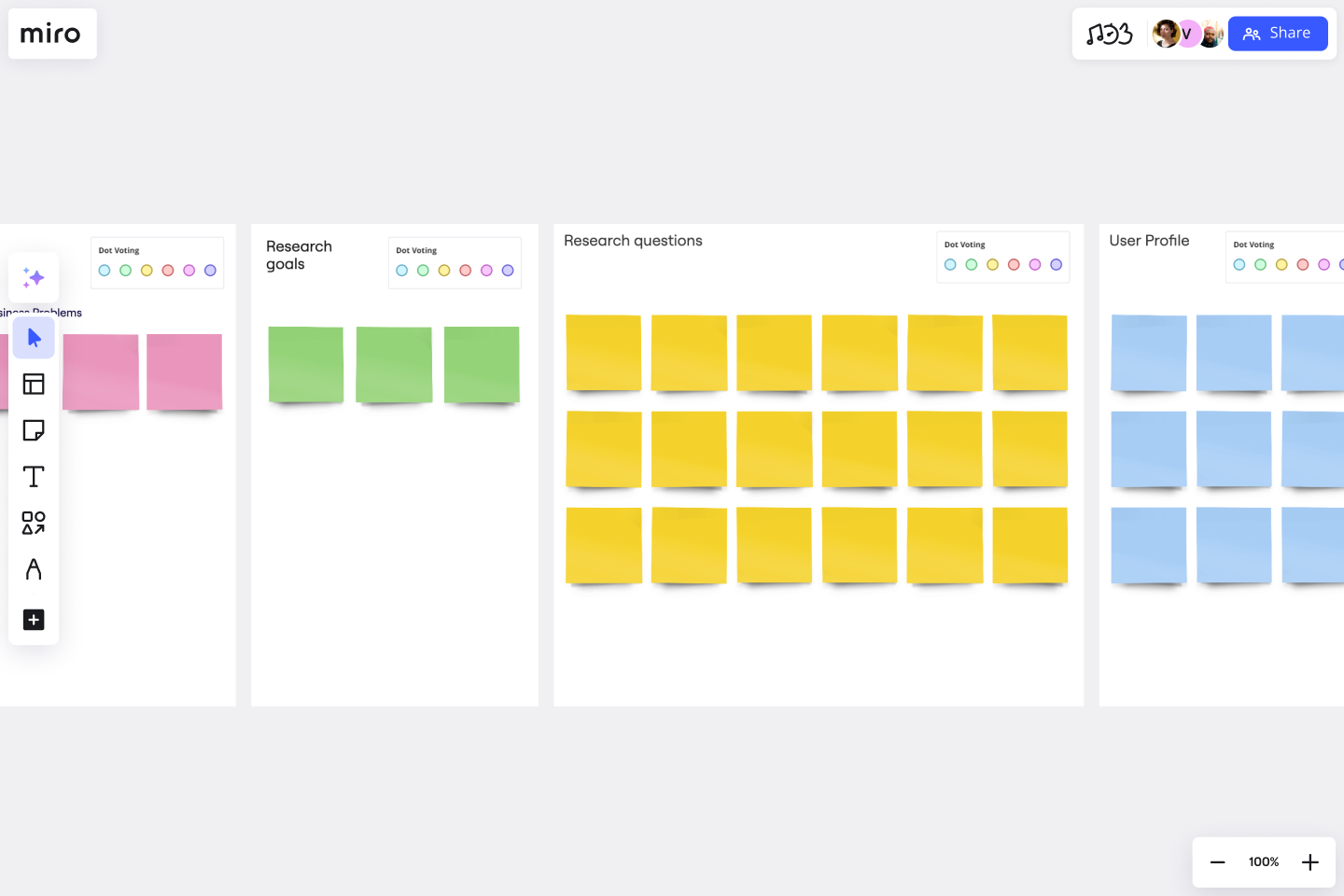Zoom out with the minus button
Image resolution: width=1344 pixels, height=896 pixels.
[x=1217, y=862]
